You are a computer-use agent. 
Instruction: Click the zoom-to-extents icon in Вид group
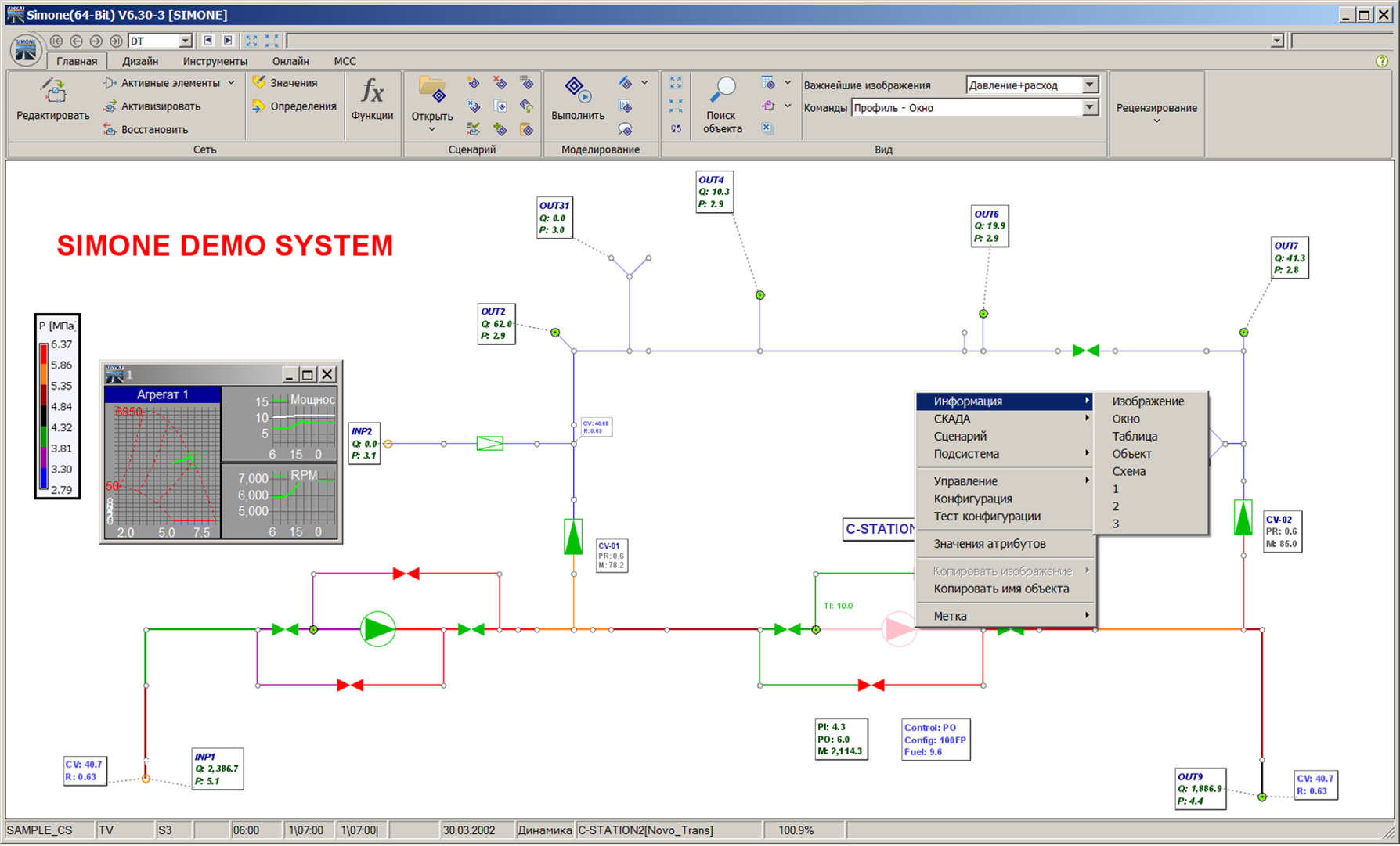(x=676, y=83)
